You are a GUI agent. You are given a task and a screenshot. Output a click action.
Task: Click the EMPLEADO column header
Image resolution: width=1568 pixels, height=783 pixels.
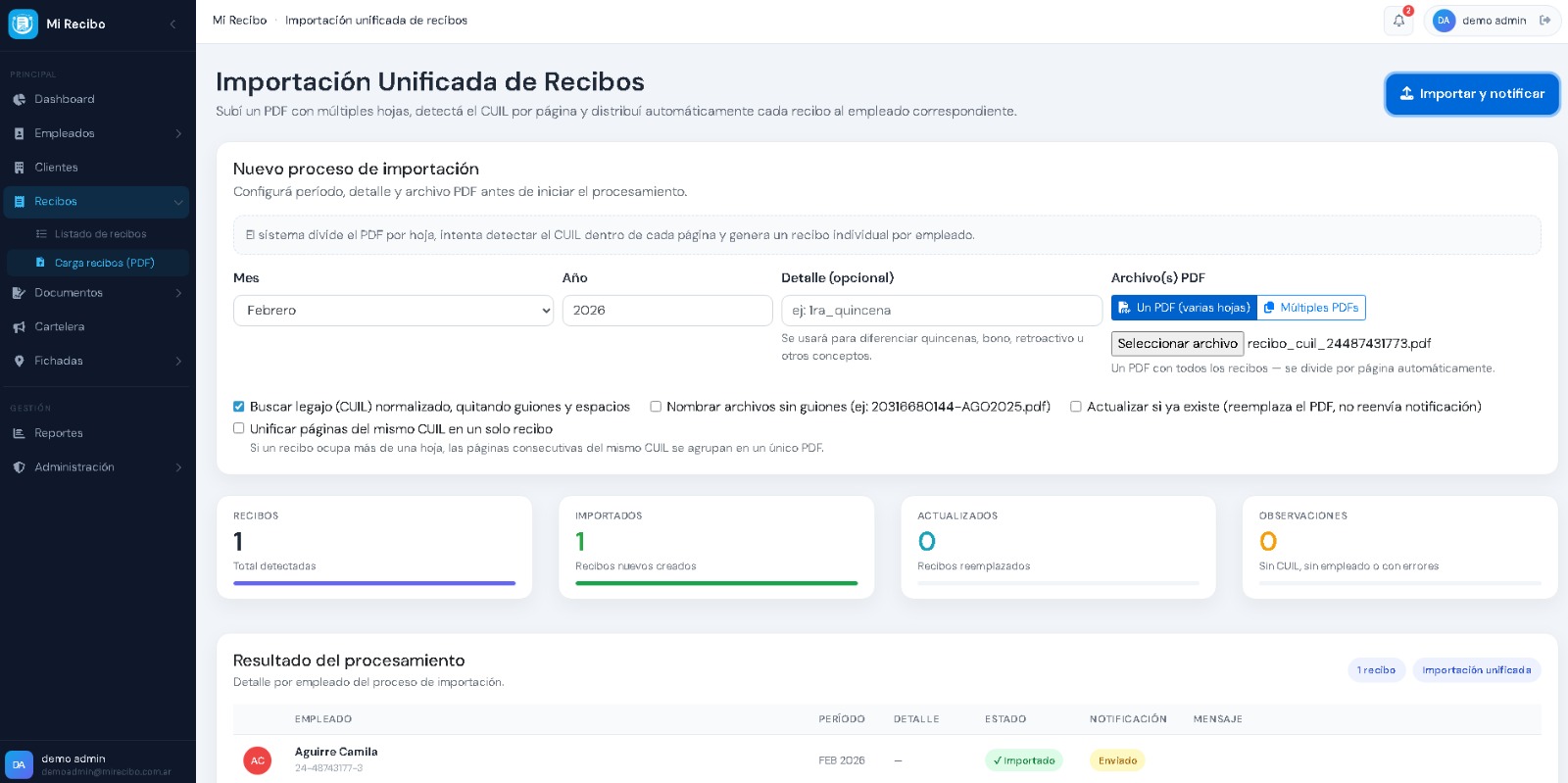click(x=323, y=719)
